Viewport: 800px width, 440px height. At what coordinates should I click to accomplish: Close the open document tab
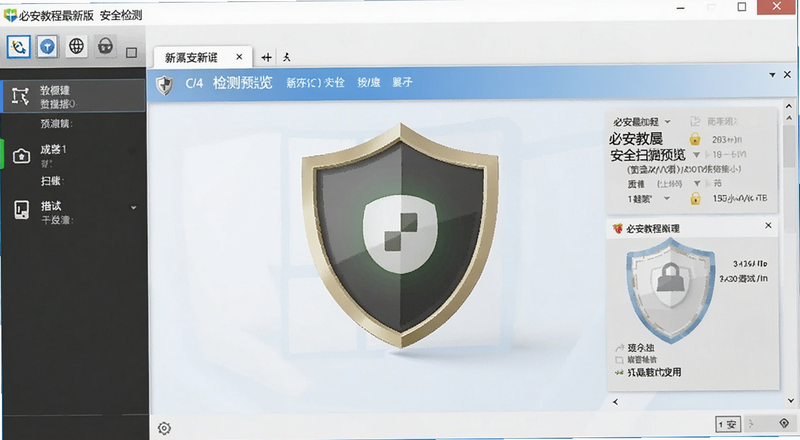pyautogui.click(x=239, y=57)
